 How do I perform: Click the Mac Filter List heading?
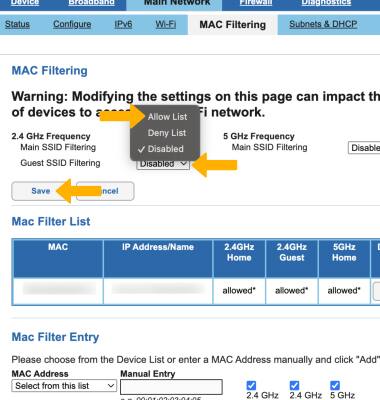click(x=51, y=221)
